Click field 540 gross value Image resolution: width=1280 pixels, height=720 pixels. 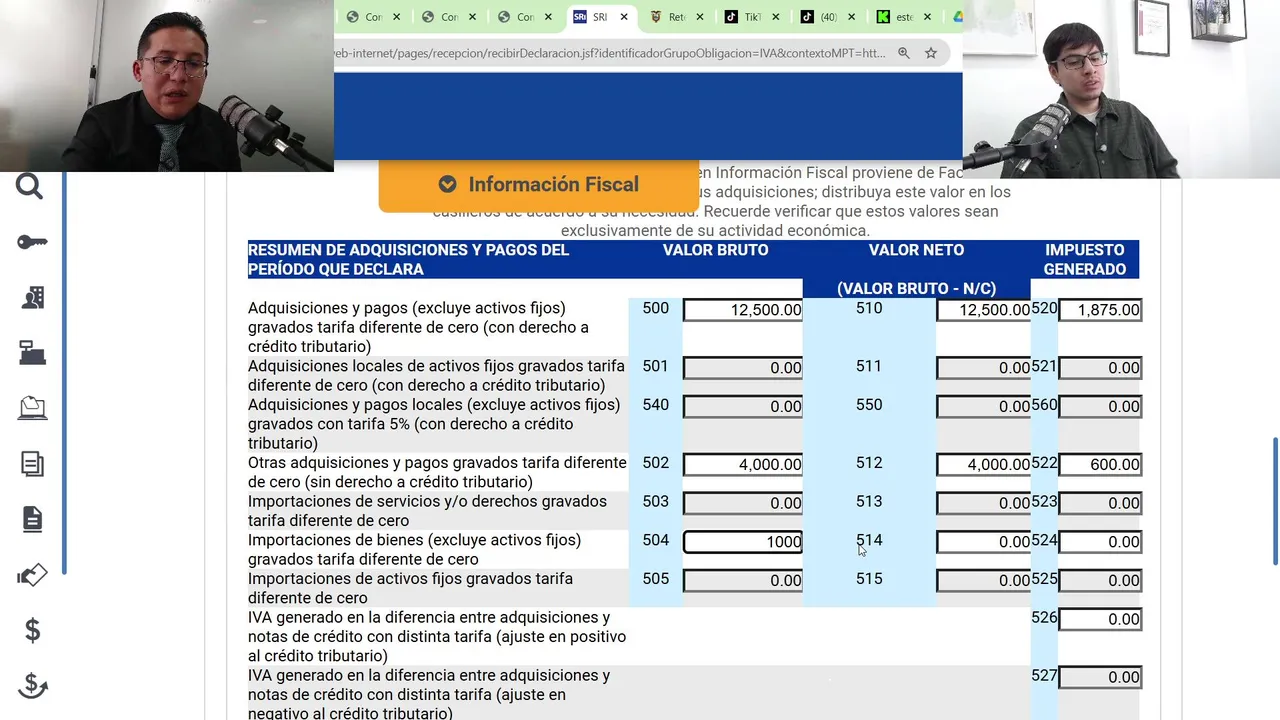[x=743, y=406]
